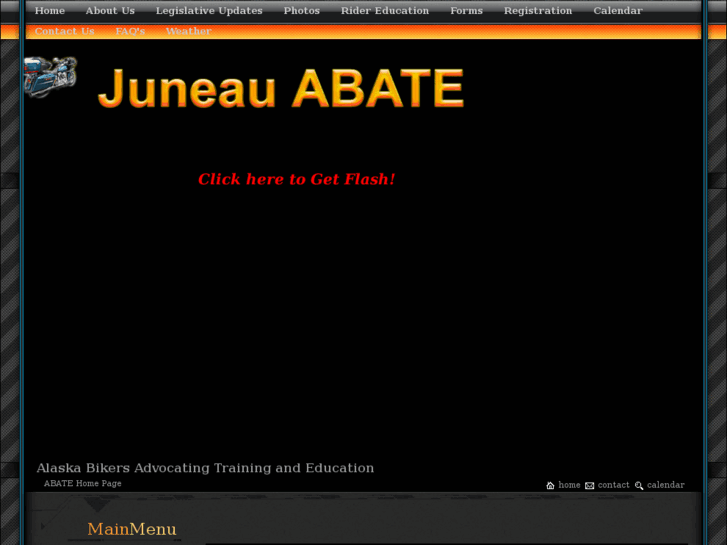Click the ABATE Home Page breadcrumb text
Viewport: 727px width, 545px height.
coord(83,483)
